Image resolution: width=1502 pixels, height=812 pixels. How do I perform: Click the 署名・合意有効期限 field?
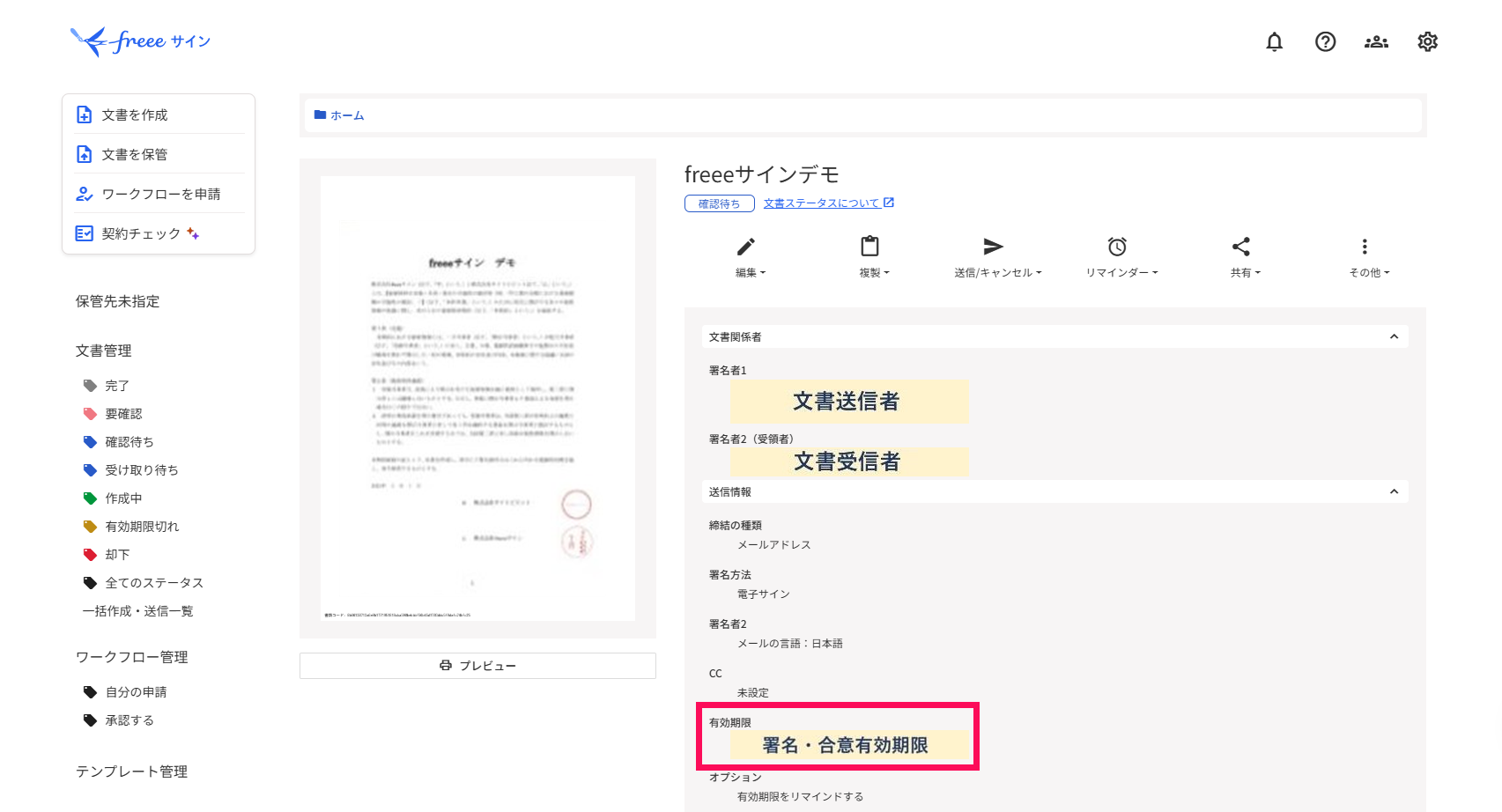(x=849, y=745)
